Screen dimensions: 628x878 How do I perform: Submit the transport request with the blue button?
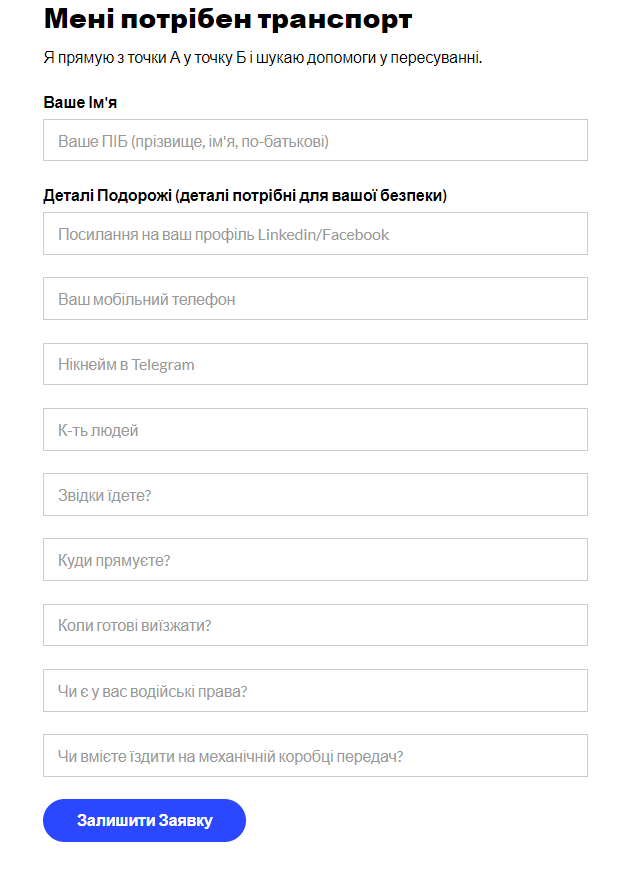(x=144, y=821)
